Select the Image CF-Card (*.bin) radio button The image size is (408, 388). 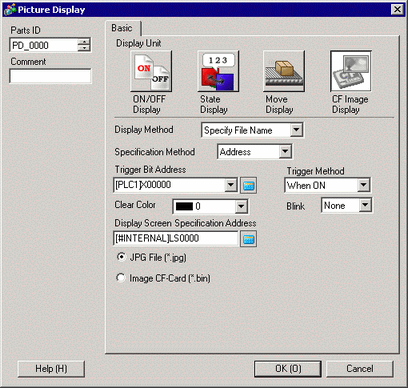pos(121,278)
